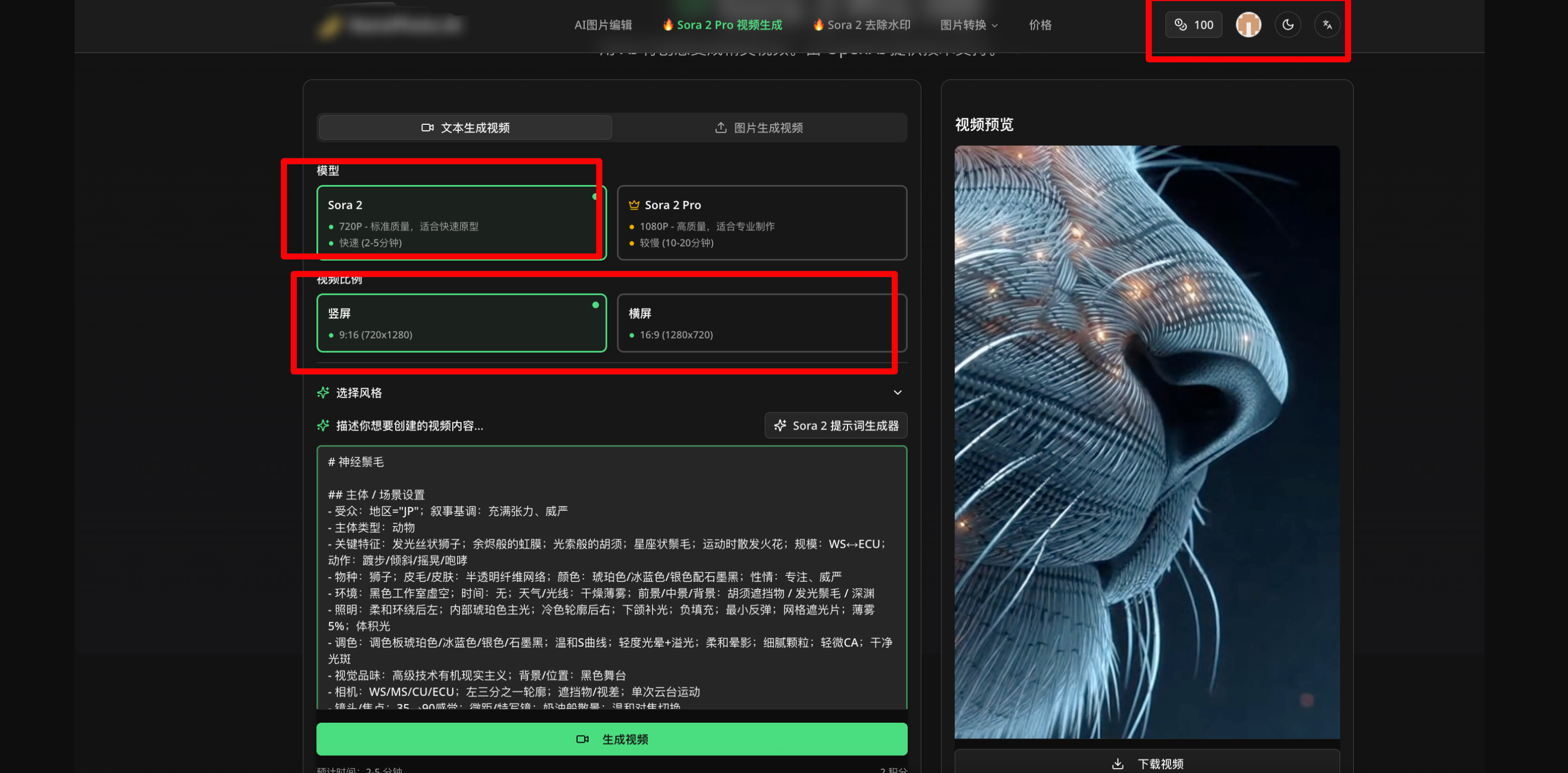
Task: Click the crown icon on Sora 2 Pro
Action: [634, 205]
